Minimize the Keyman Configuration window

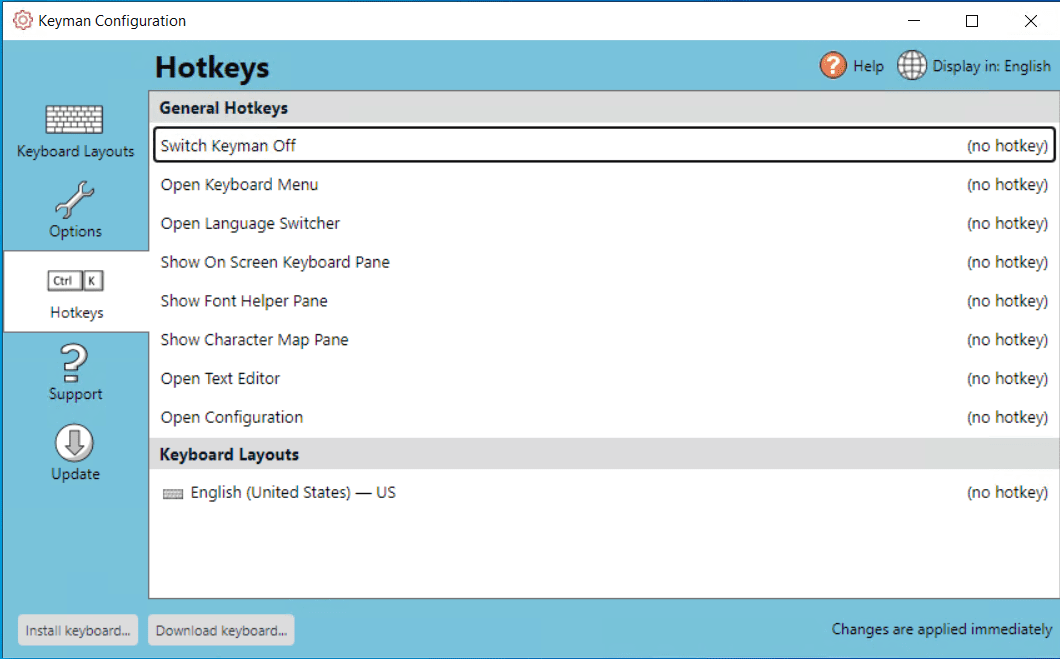point(914,21)
